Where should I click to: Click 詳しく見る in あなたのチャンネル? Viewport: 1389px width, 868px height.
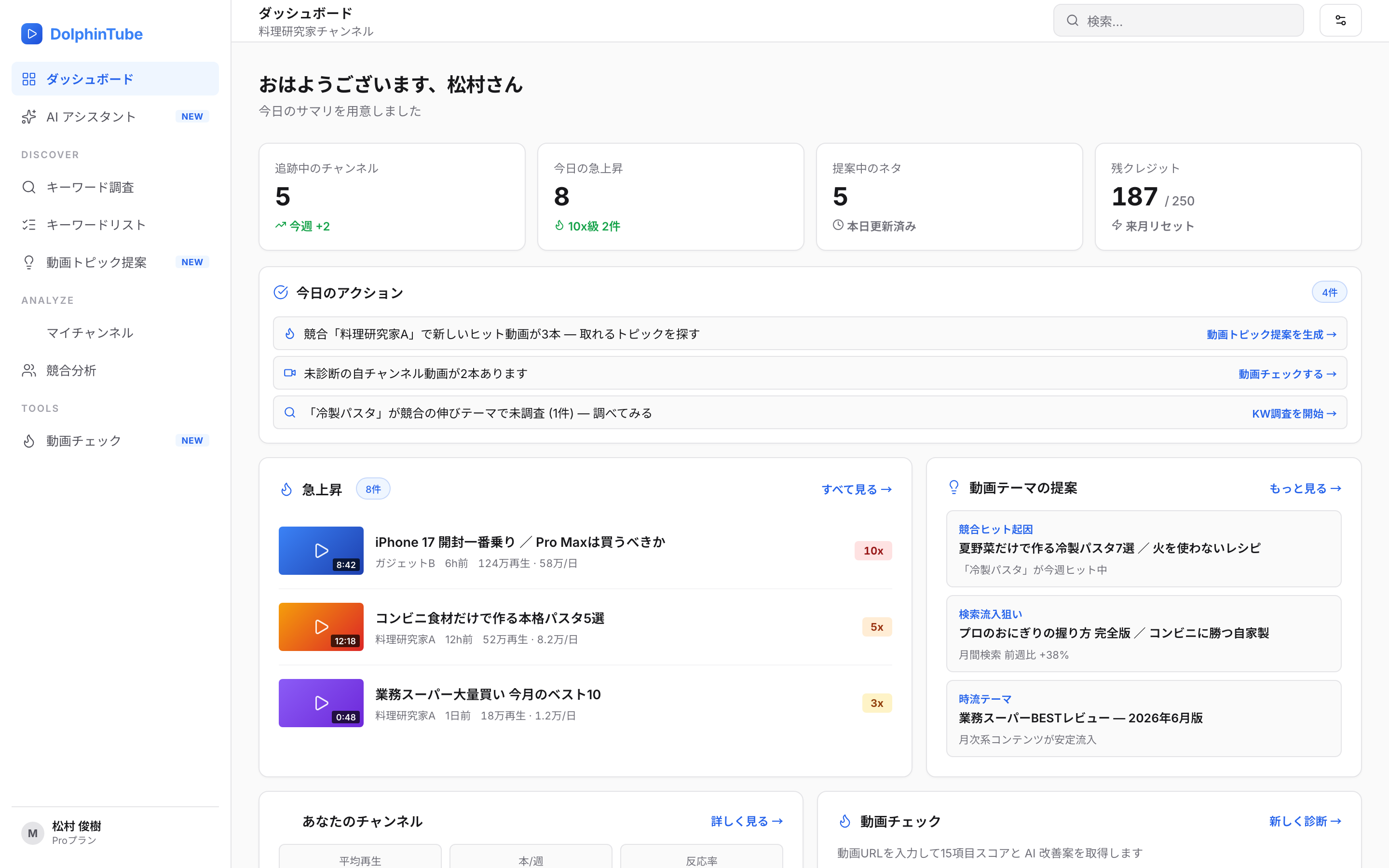(747, 822)
